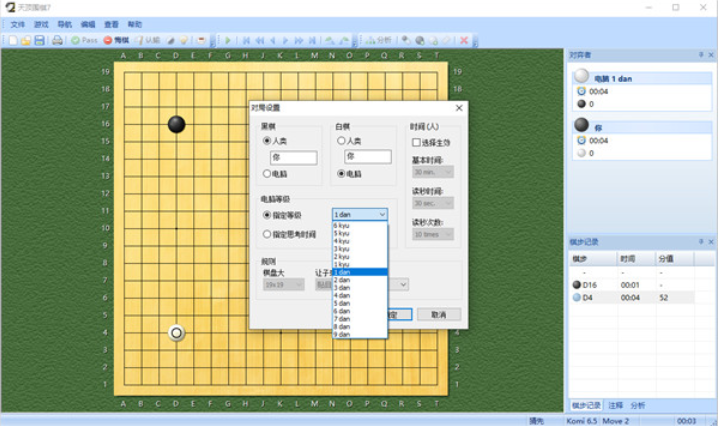Click the Open folder icon in toolbar
Screen dimensions: 718x426
[x=26, y=40]
